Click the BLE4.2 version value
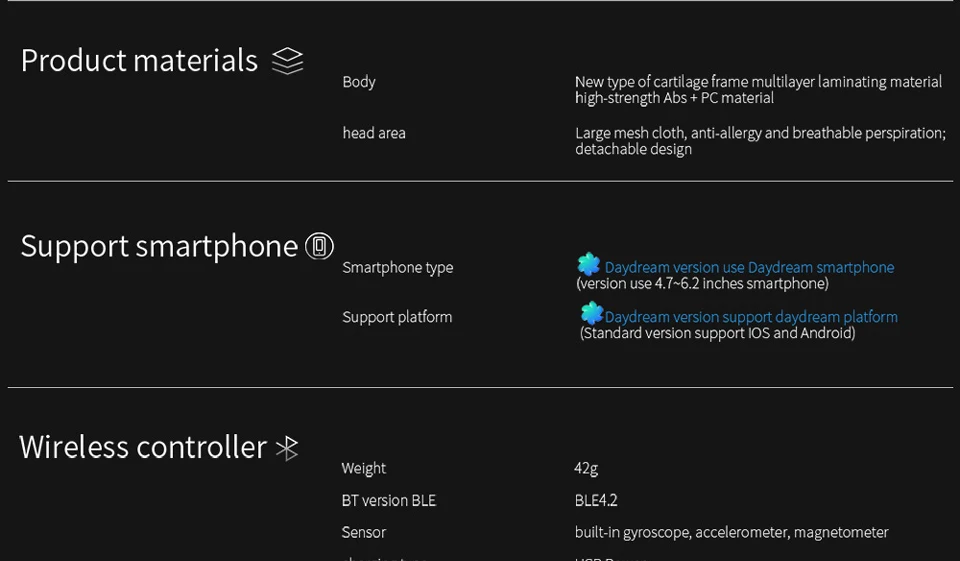Viewport: 960px width, 561px height. click(x=596, y=500)
